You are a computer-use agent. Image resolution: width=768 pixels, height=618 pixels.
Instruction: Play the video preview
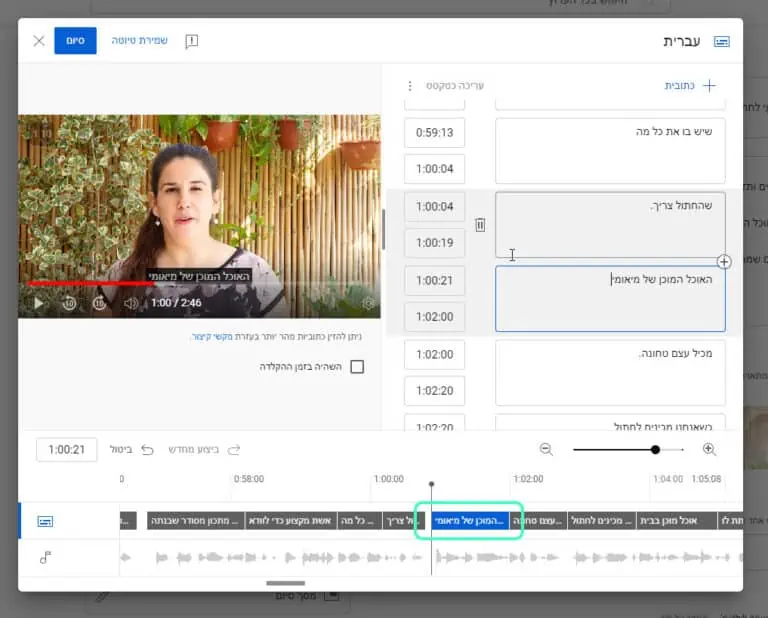(38, 303)
